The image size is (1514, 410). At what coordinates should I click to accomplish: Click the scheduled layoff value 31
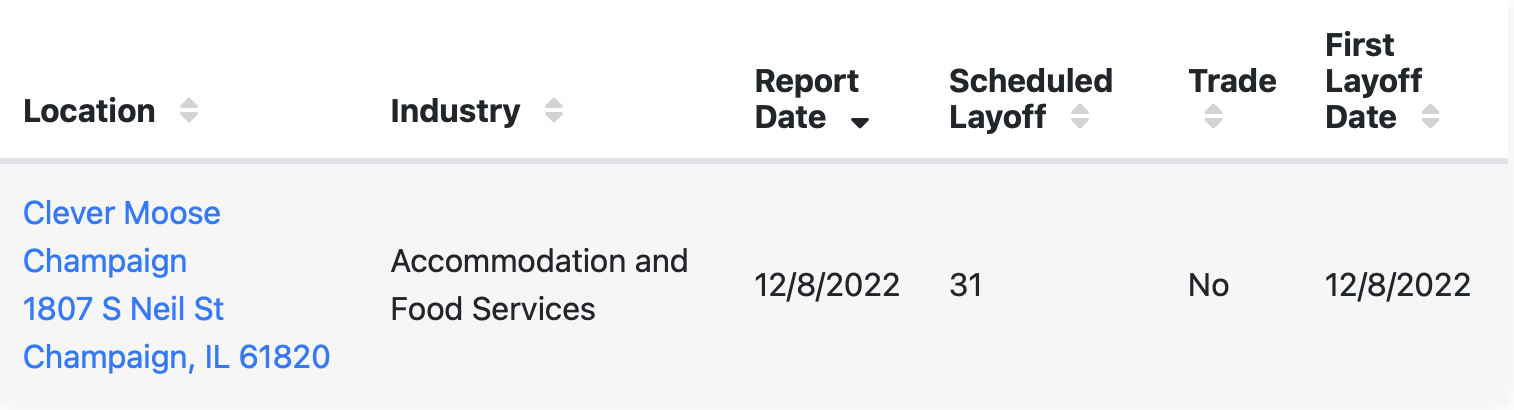pos(966,285)
